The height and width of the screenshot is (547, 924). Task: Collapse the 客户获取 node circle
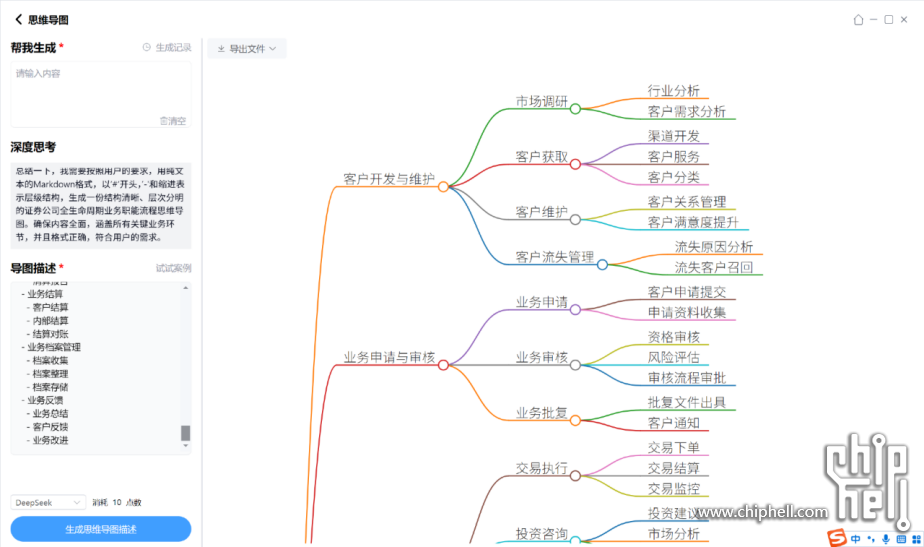pyautogui.click(x=575, y=164)
